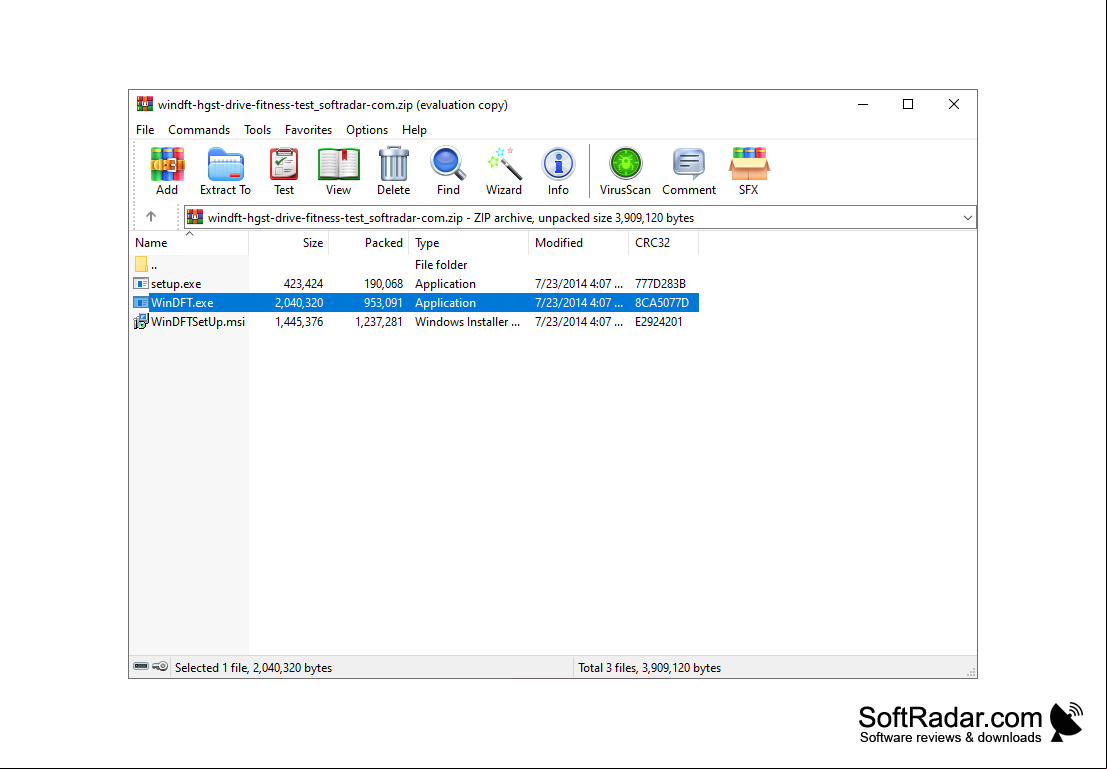Viewport: 1107px width, 769px height.
Task: Launch the Wizard tool
Action: 503,165
